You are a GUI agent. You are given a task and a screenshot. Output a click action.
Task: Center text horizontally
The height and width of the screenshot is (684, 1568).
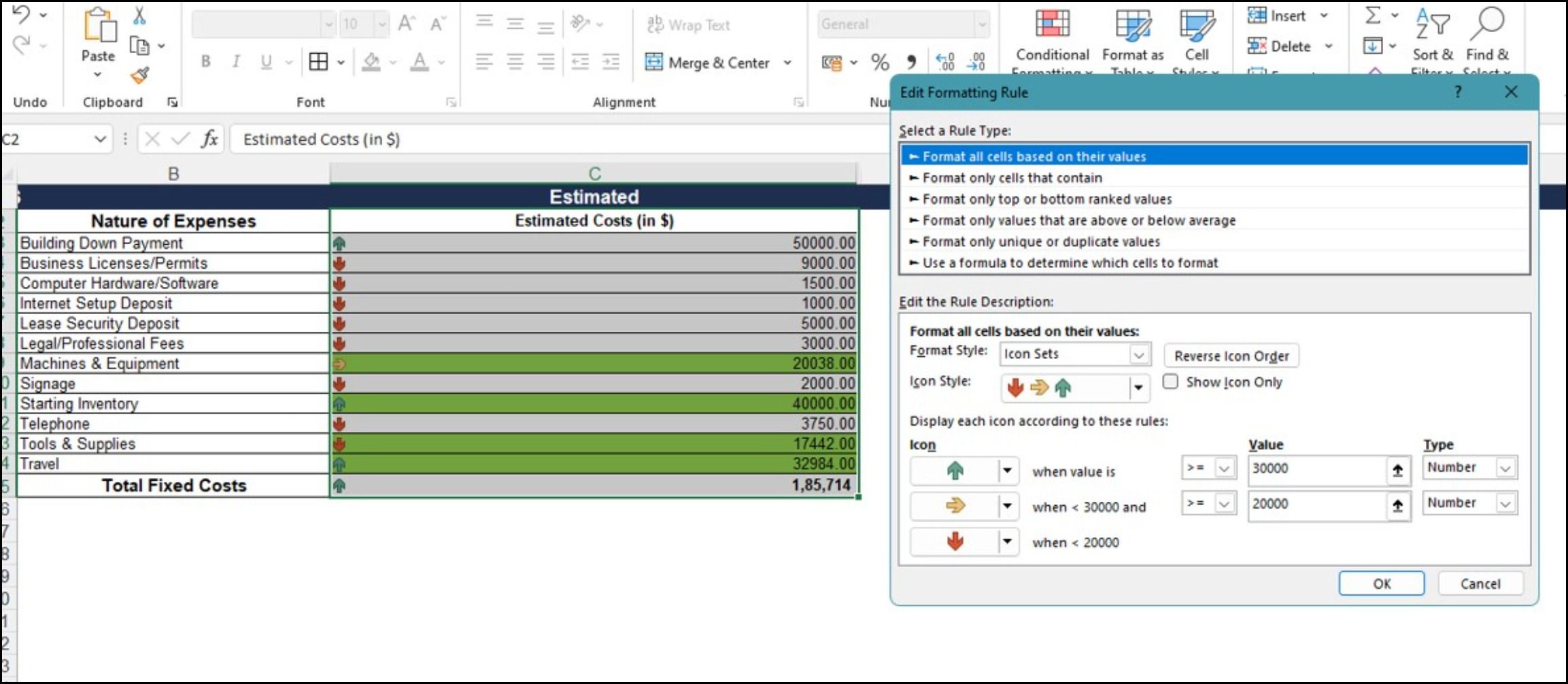[x=515, y=62]
